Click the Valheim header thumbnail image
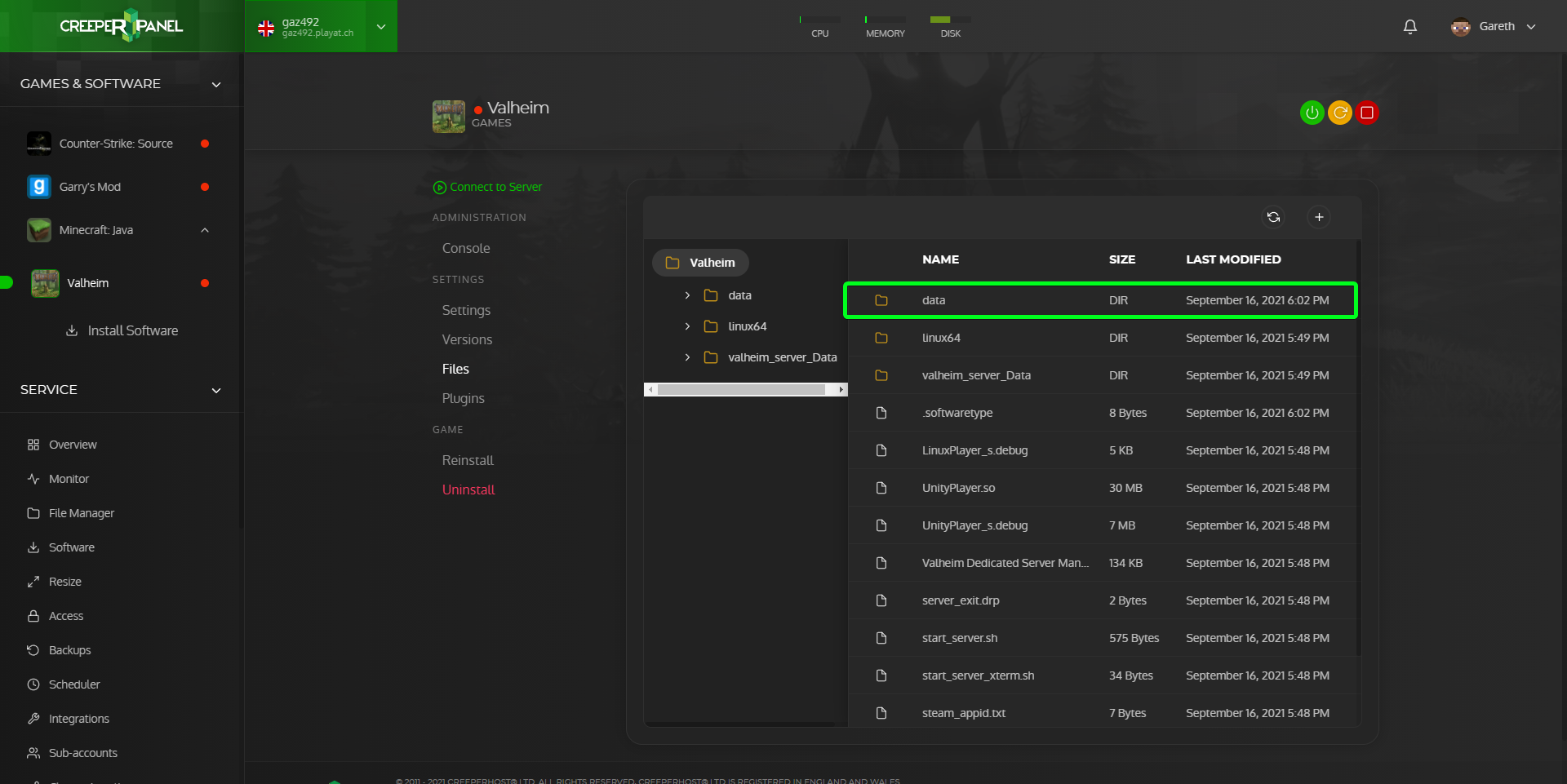 (x=448, y=117)
